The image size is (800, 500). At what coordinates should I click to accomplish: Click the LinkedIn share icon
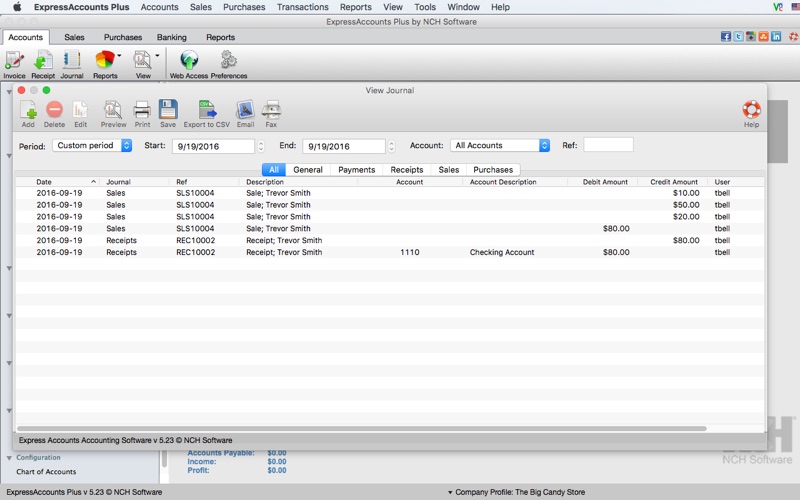[x=776, y=36]
